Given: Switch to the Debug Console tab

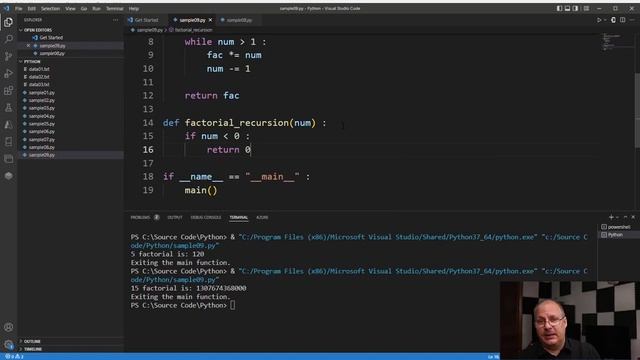Looking at the screenshot, I should click(206, 217).
